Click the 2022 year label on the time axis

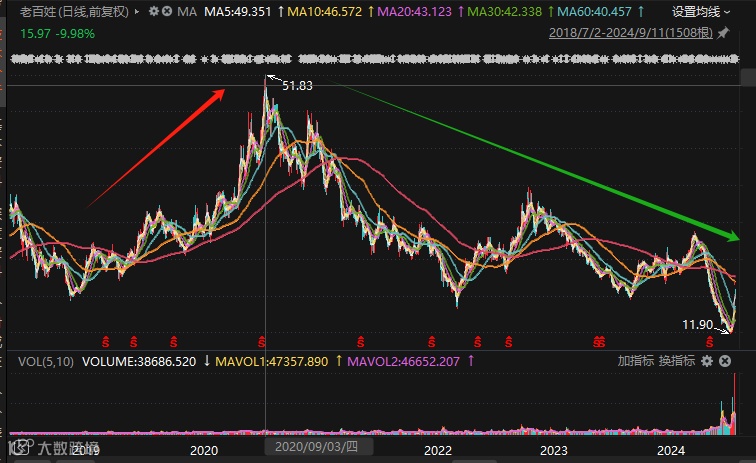438,450
